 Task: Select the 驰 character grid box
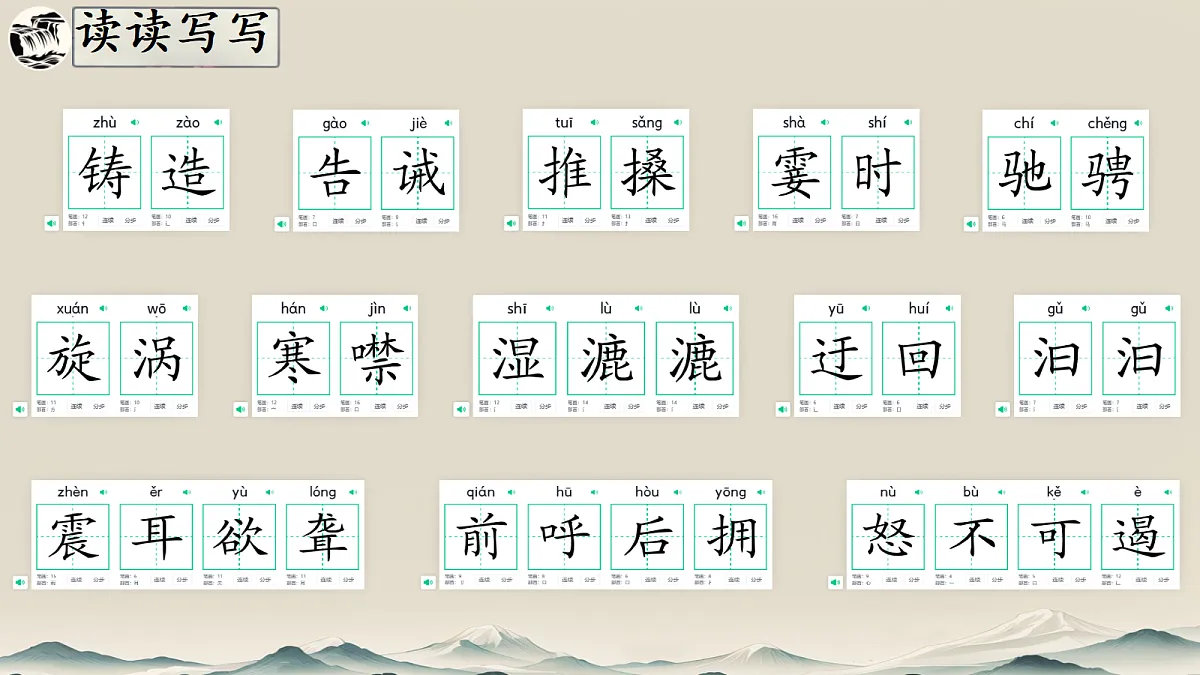coord(1024,172)
